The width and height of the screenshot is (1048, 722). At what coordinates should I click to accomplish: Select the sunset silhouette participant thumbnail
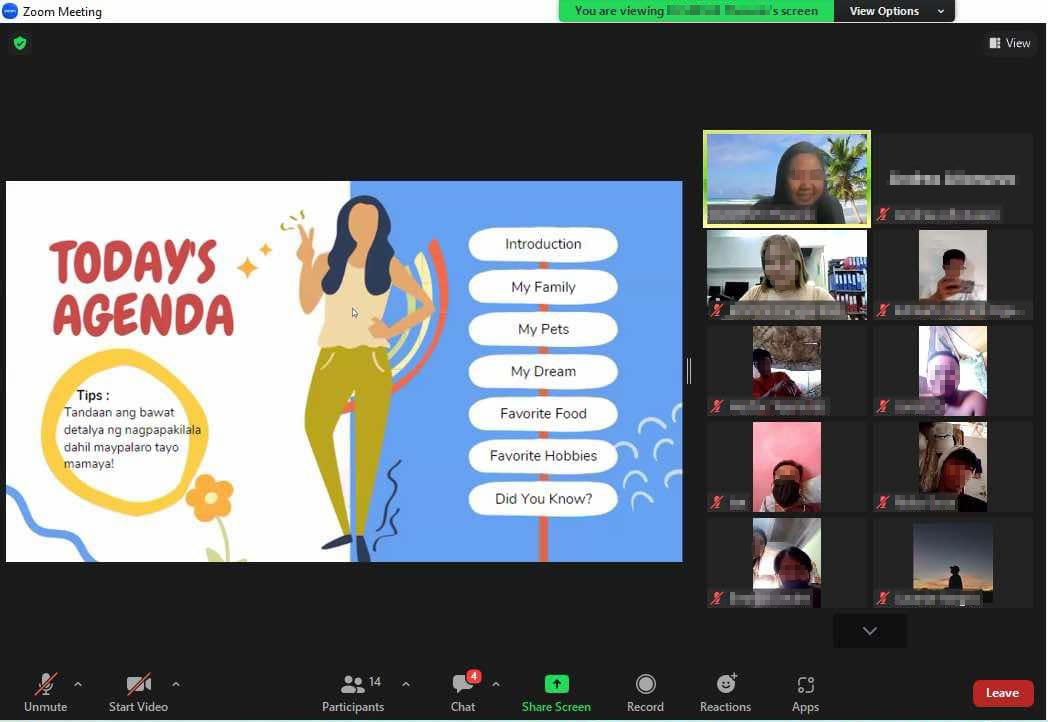tap(952, 562)
